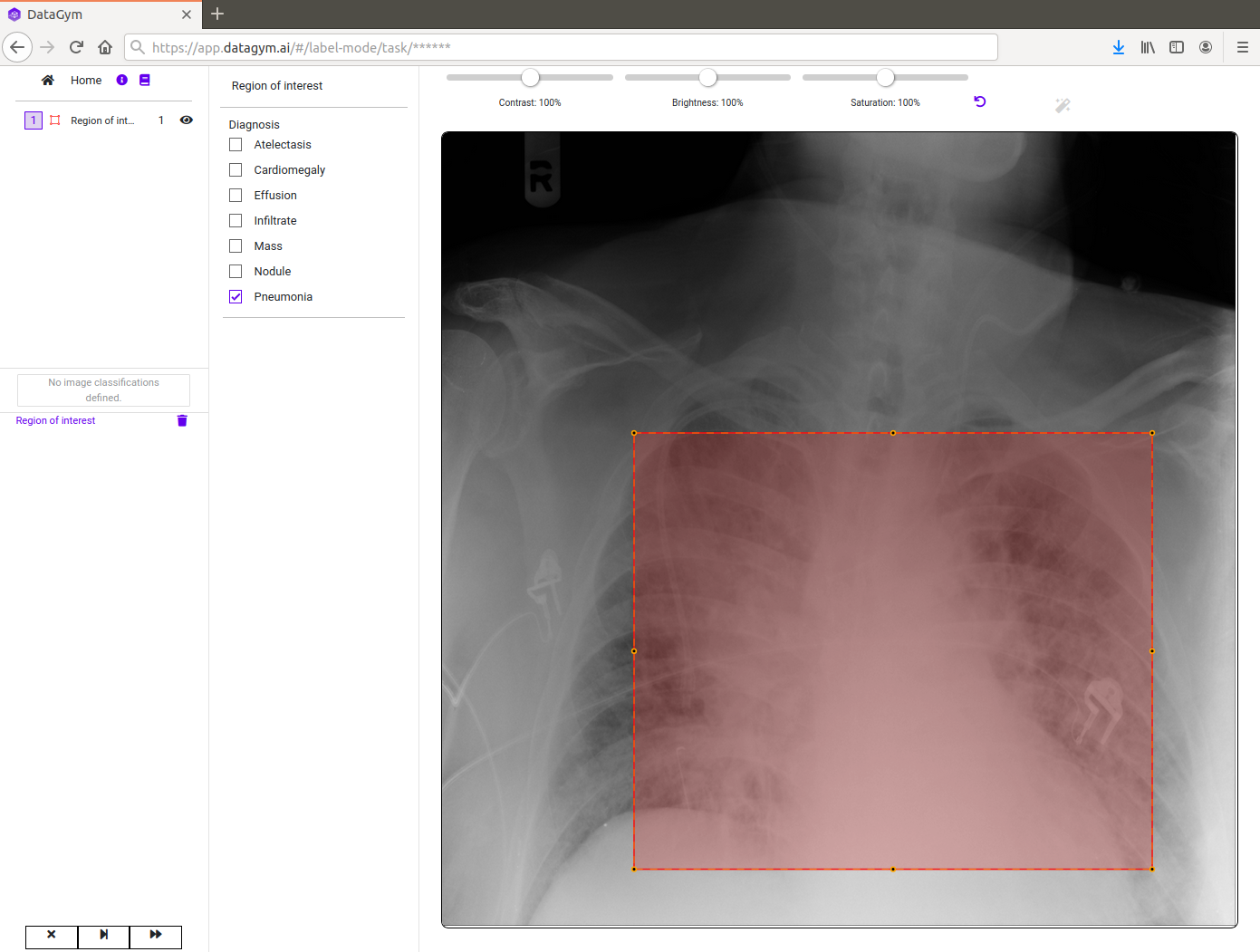The height and width of the screenshot is (952, 1260).
Task: Click the magic wand tool icon
Action: pyautogui.click(x=1063, y=106)
